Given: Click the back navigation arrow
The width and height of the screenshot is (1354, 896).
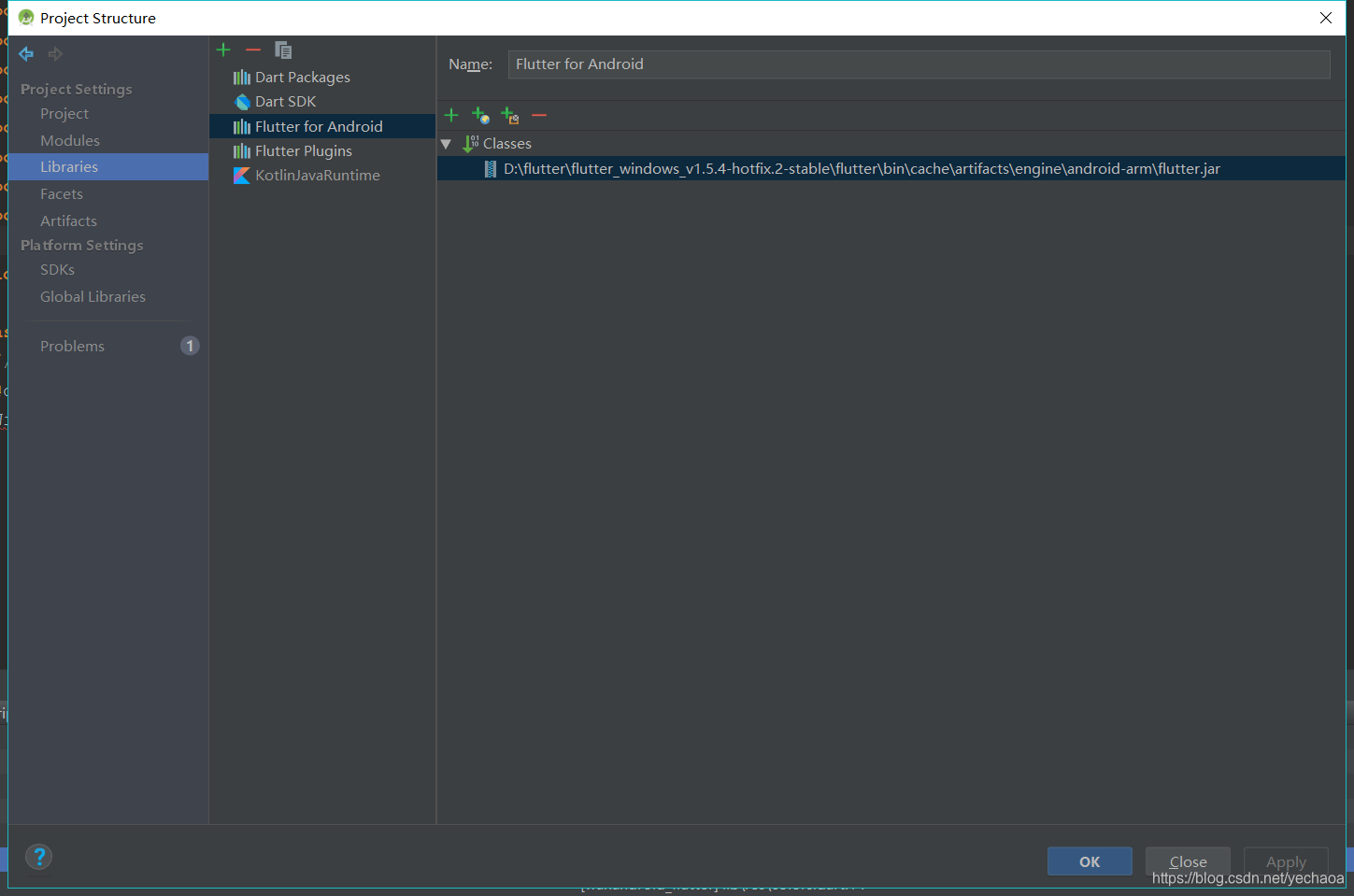Looking at the screenshot, I should (26, 54).
